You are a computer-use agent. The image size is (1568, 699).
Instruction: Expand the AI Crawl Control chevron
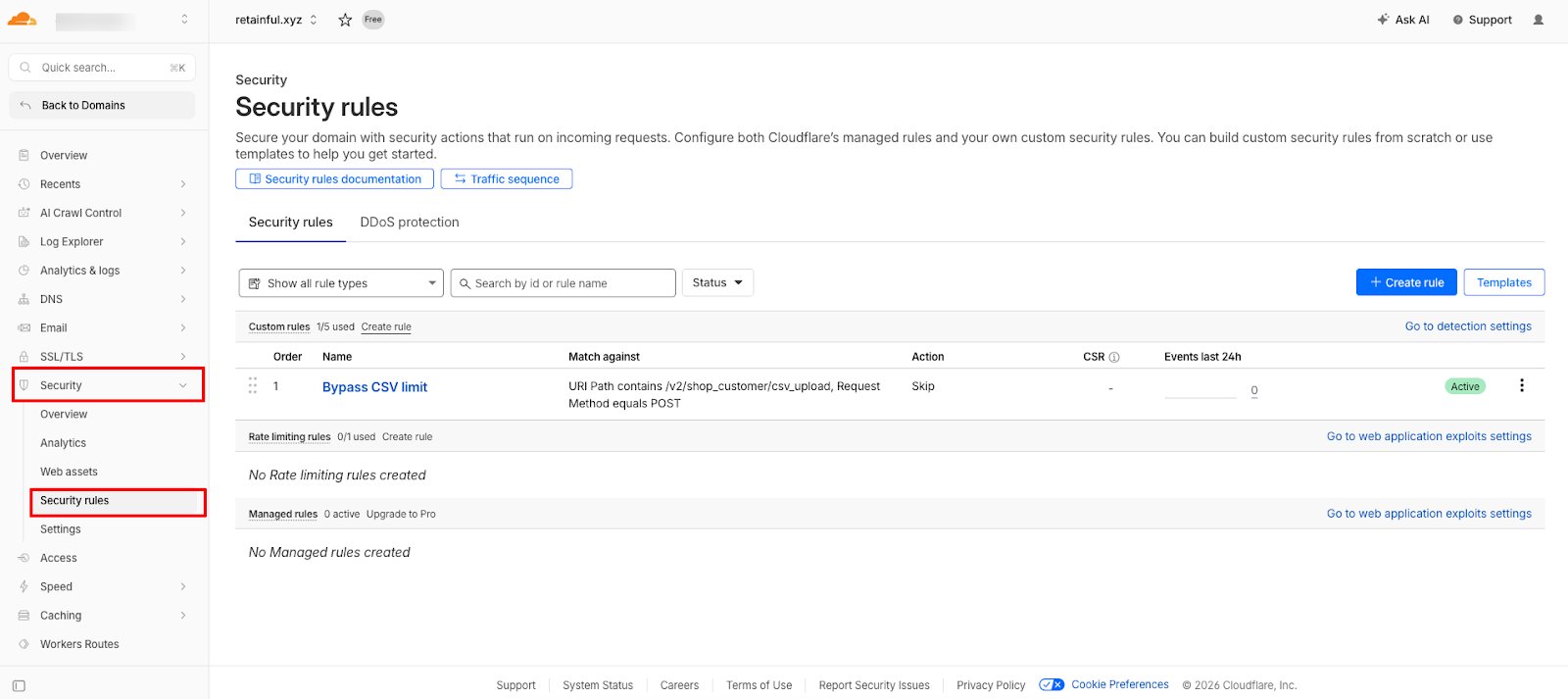183,213
